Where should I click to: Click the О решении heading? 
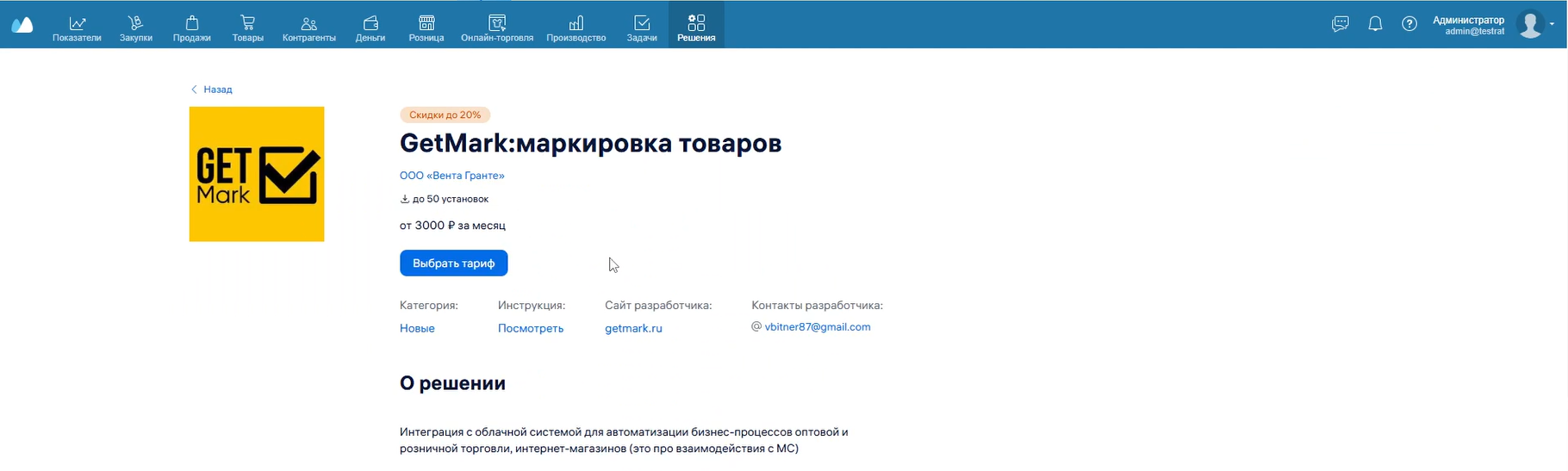pyautogui.click(x=452, y=383)
